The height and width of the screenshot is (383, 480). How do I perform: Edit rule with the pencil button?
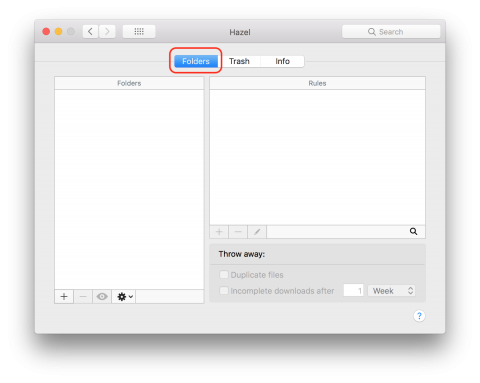point(257,232)
